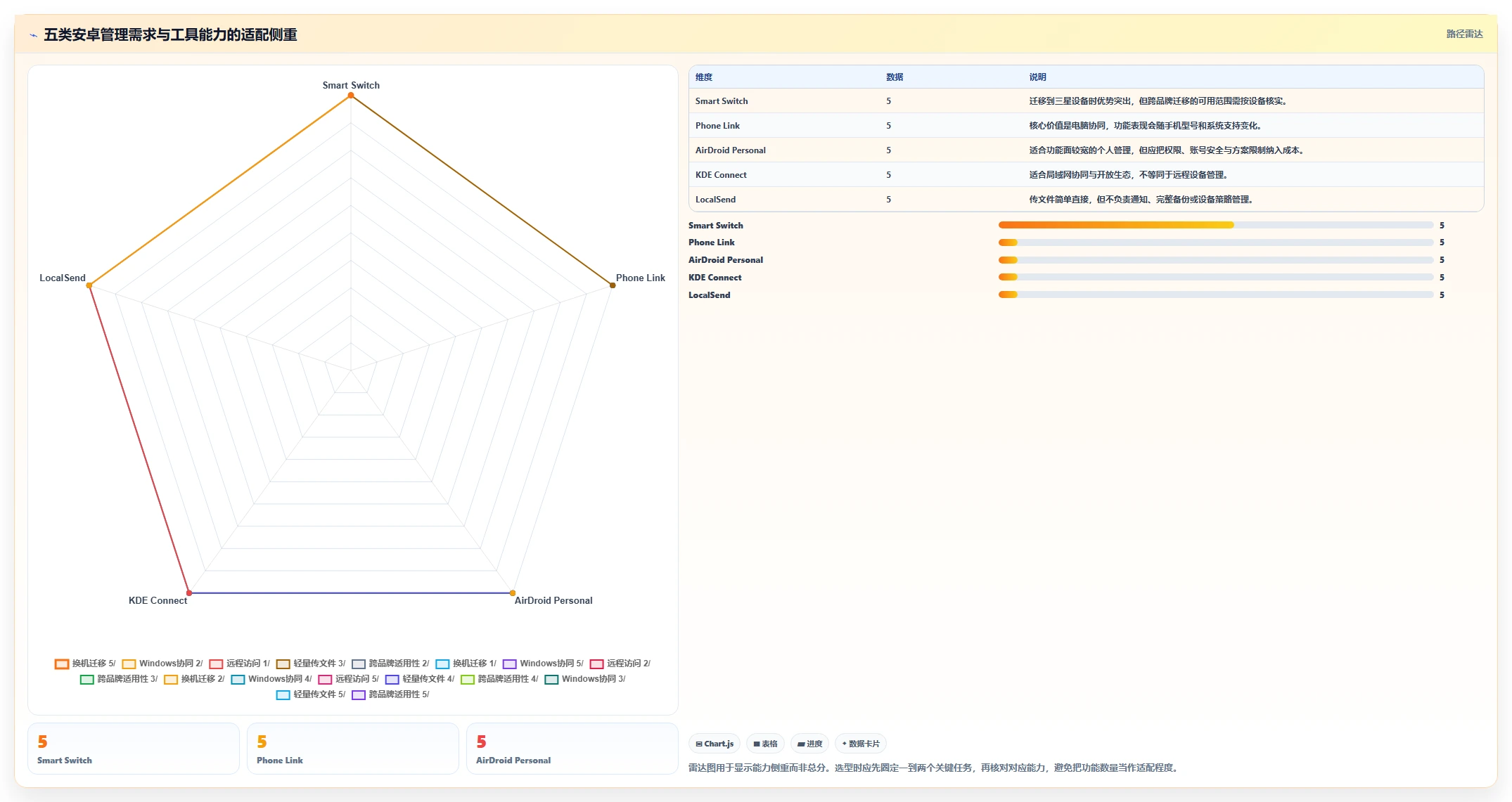The width and height of the screenshot is (1512, 802).
Task: Click the LocalSend axis label on radar
Action: coord(63,278)
